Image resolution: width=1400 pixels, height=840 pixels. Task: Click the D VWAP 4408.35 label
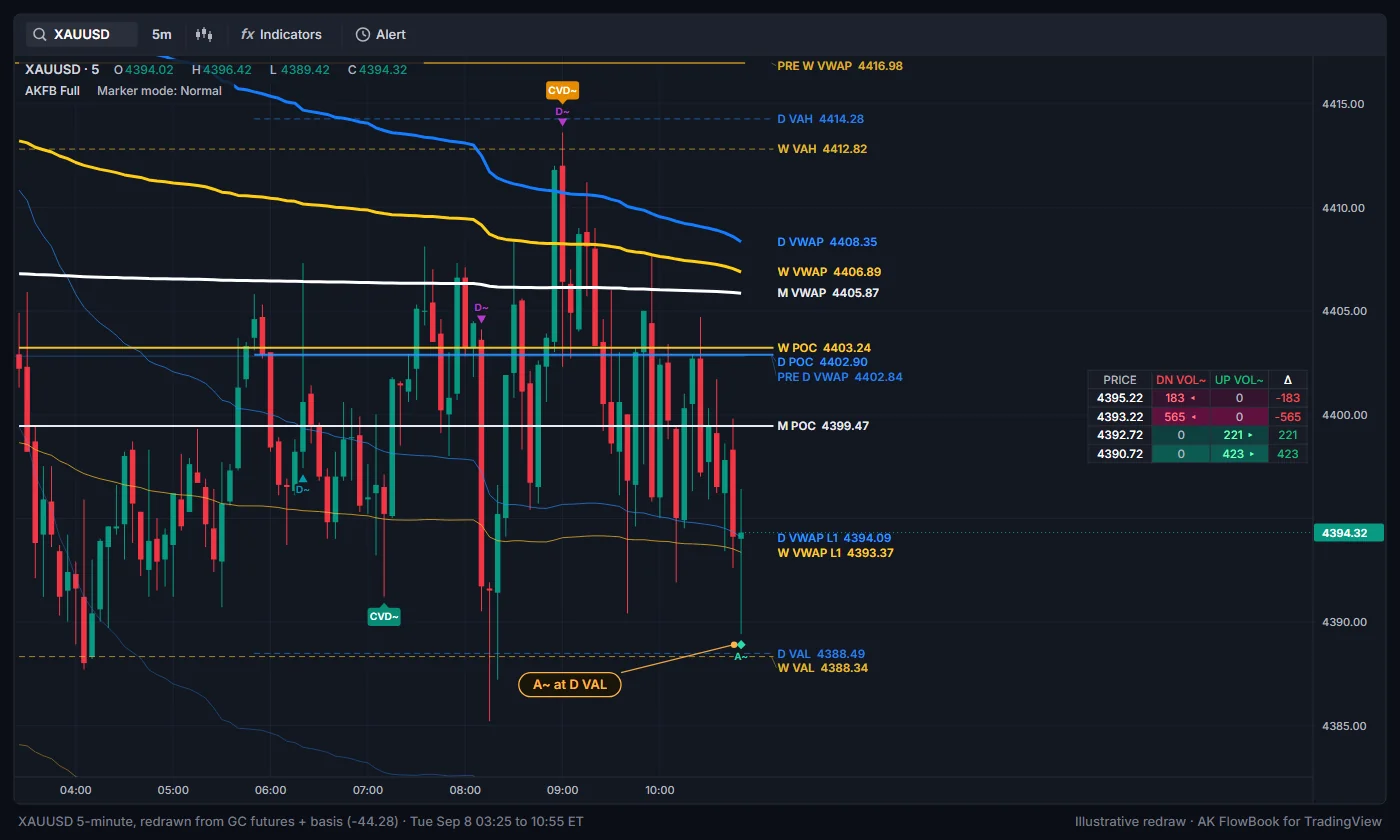[827, 242]
